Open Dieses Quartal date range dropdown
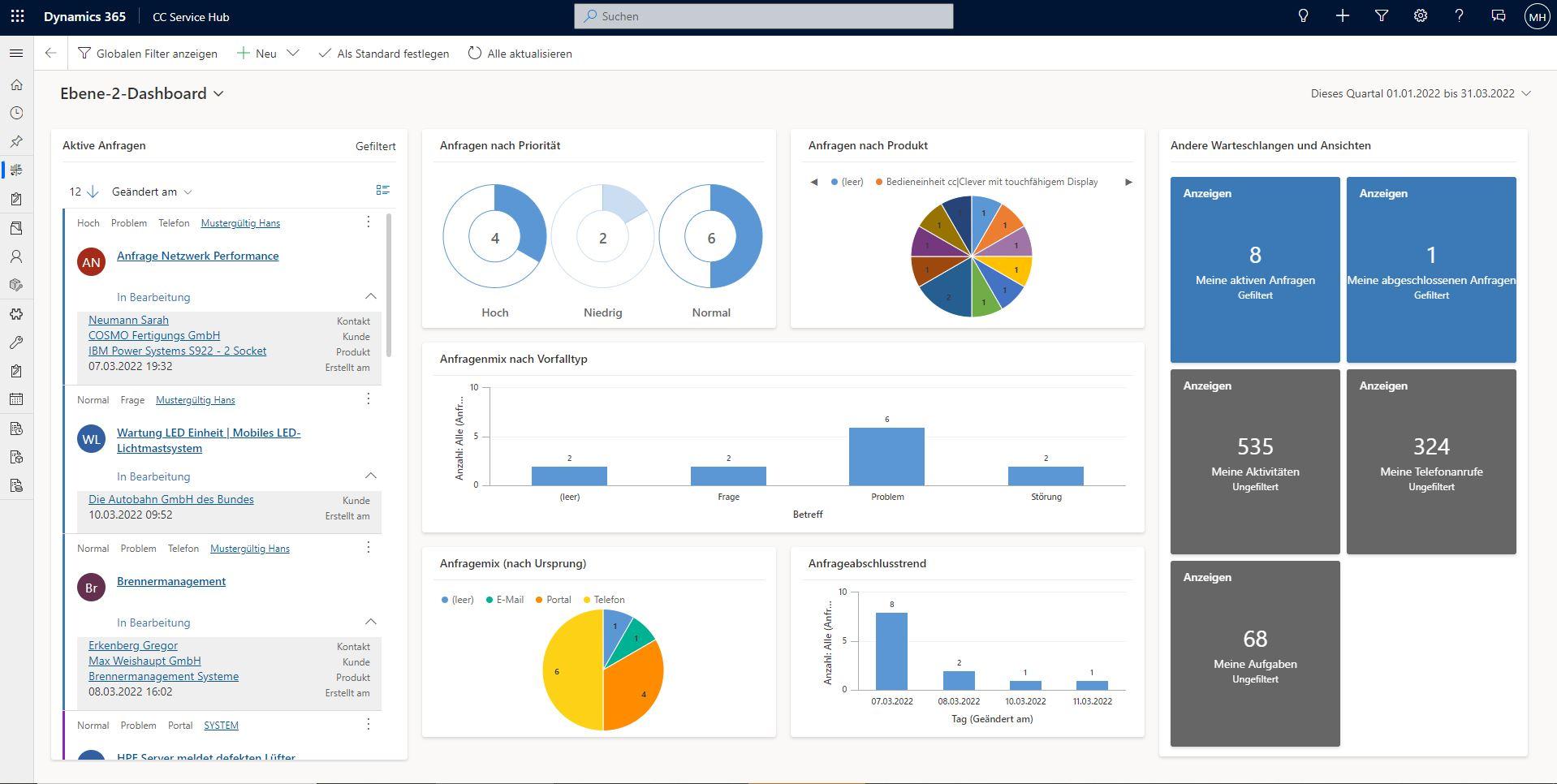1557x784 pixels. coord(1526,93)
